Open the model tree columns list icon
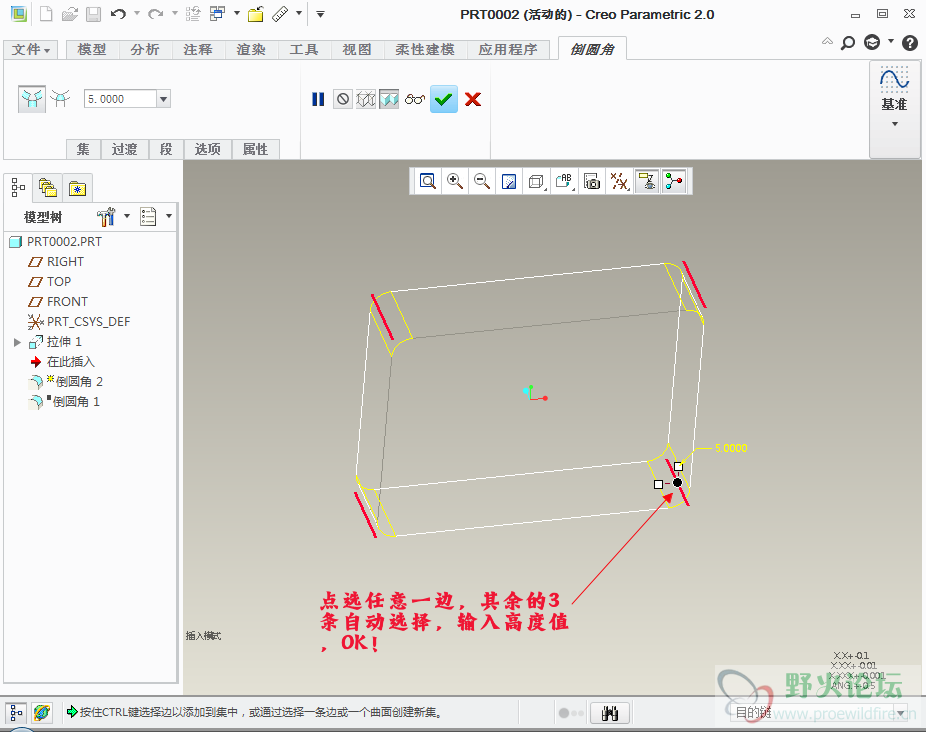Screen dimensions: 926x732 148,217
